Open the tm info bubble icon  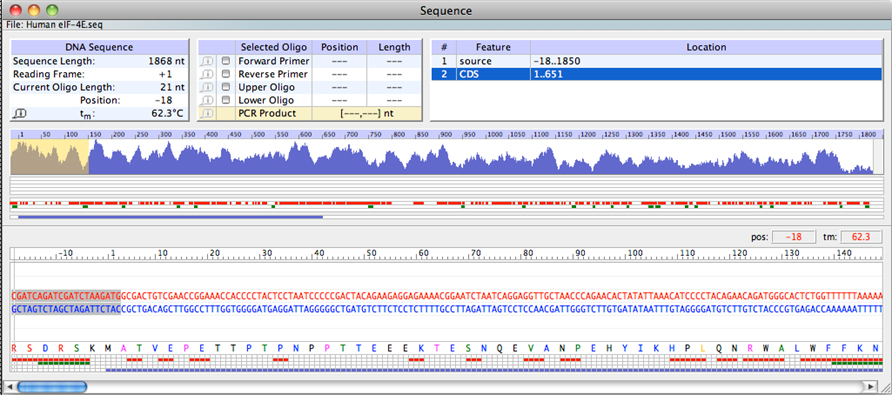tap(19, 114)
